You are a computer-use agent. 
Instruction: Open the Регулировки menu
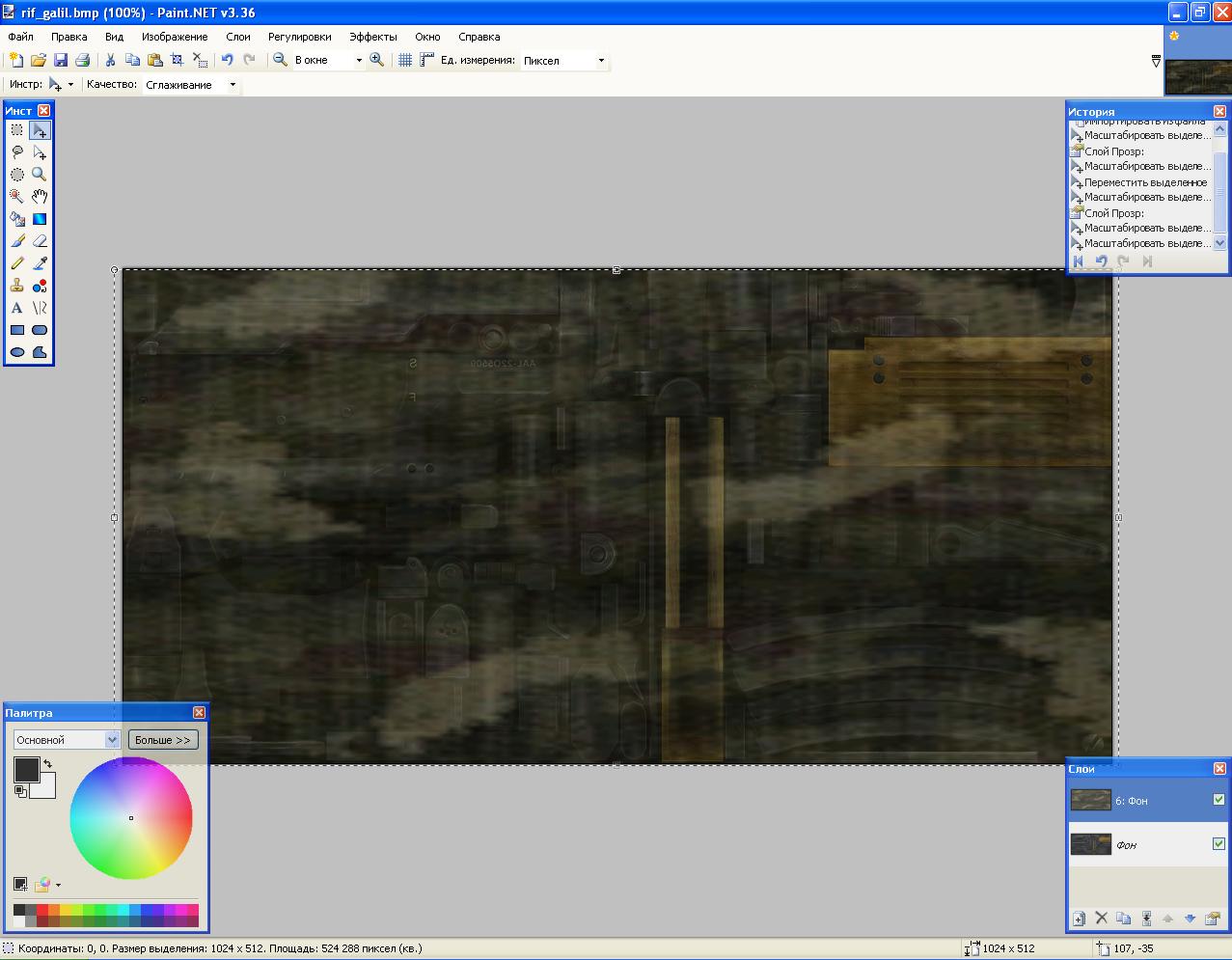[300, 37]
